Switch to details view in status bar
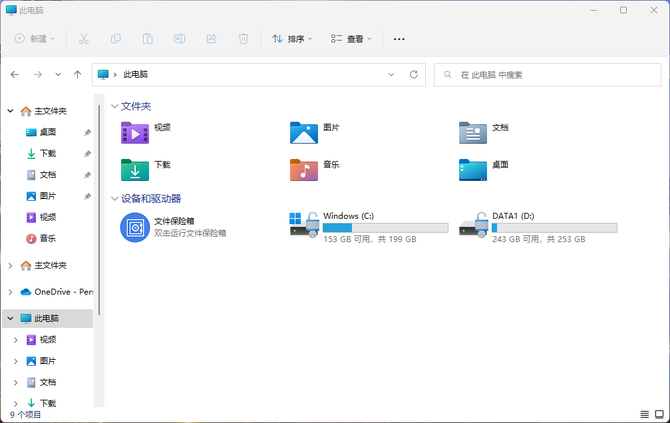 coord(644,413)
